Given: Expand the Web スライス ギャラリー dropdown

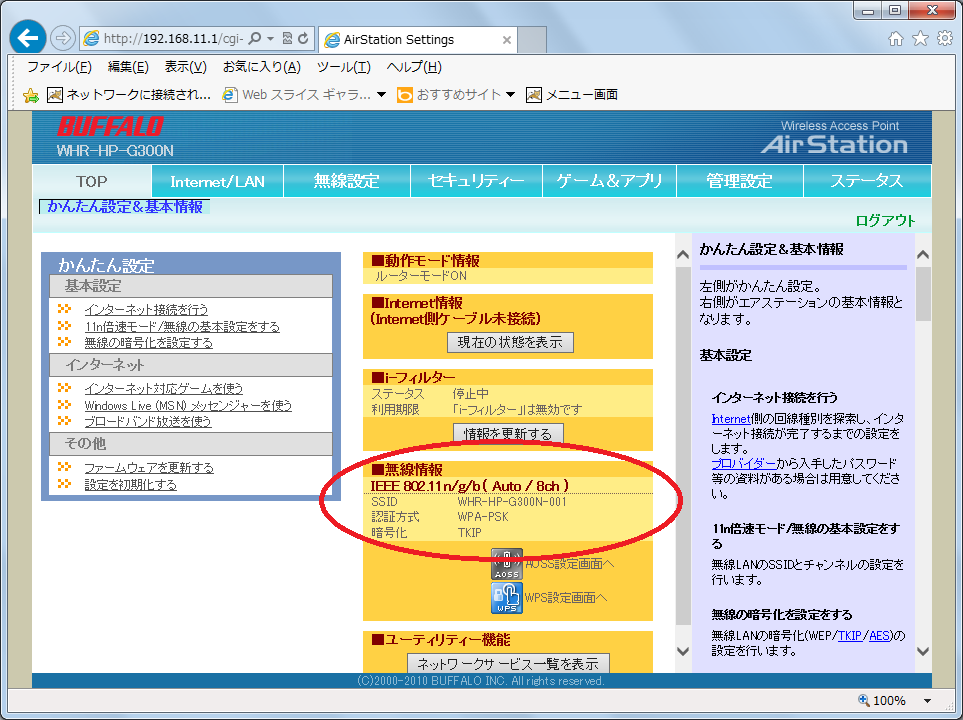Looking at the screenshot, I should coord(381,95).
